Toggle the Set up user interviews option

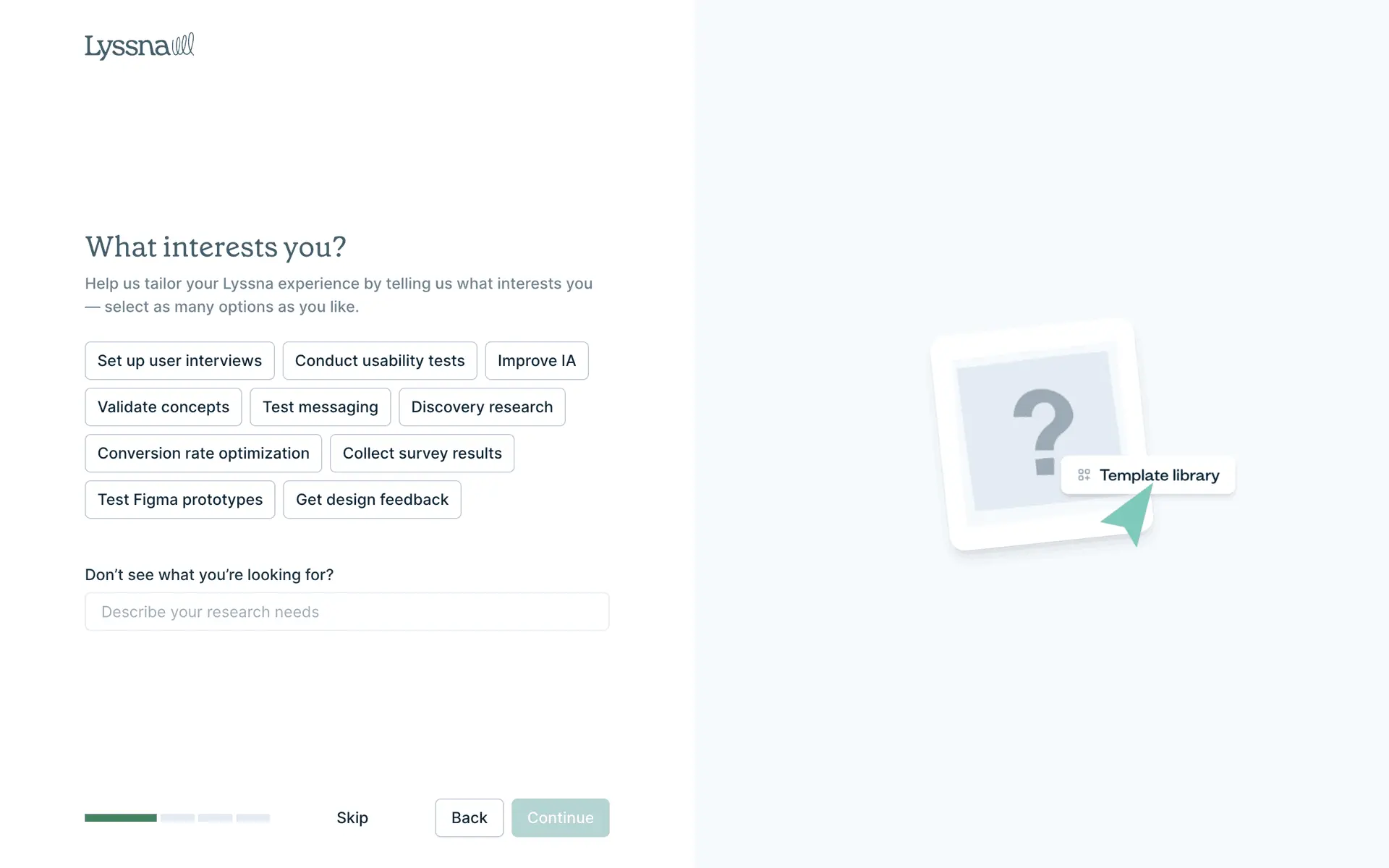179,361
